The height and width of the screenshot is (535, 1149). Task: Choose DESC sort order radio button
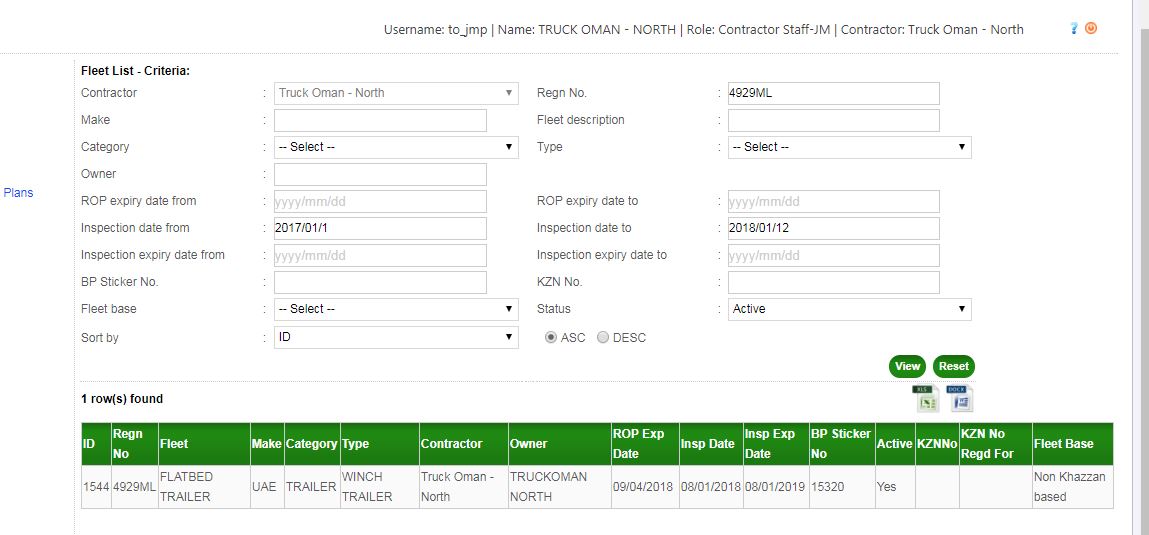603,338
